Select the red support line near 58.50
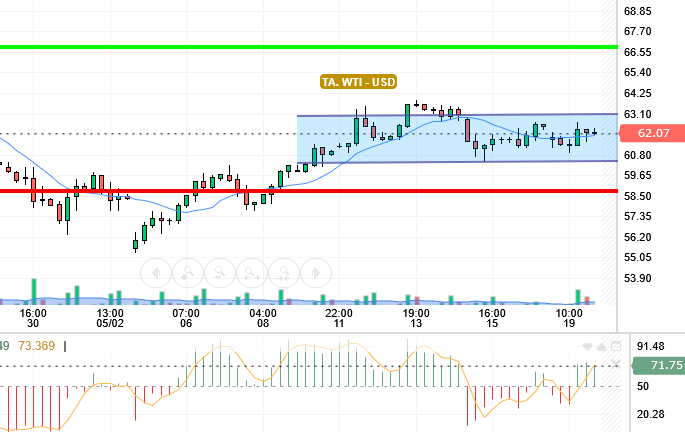685x432 pixels. pos(309,191)
